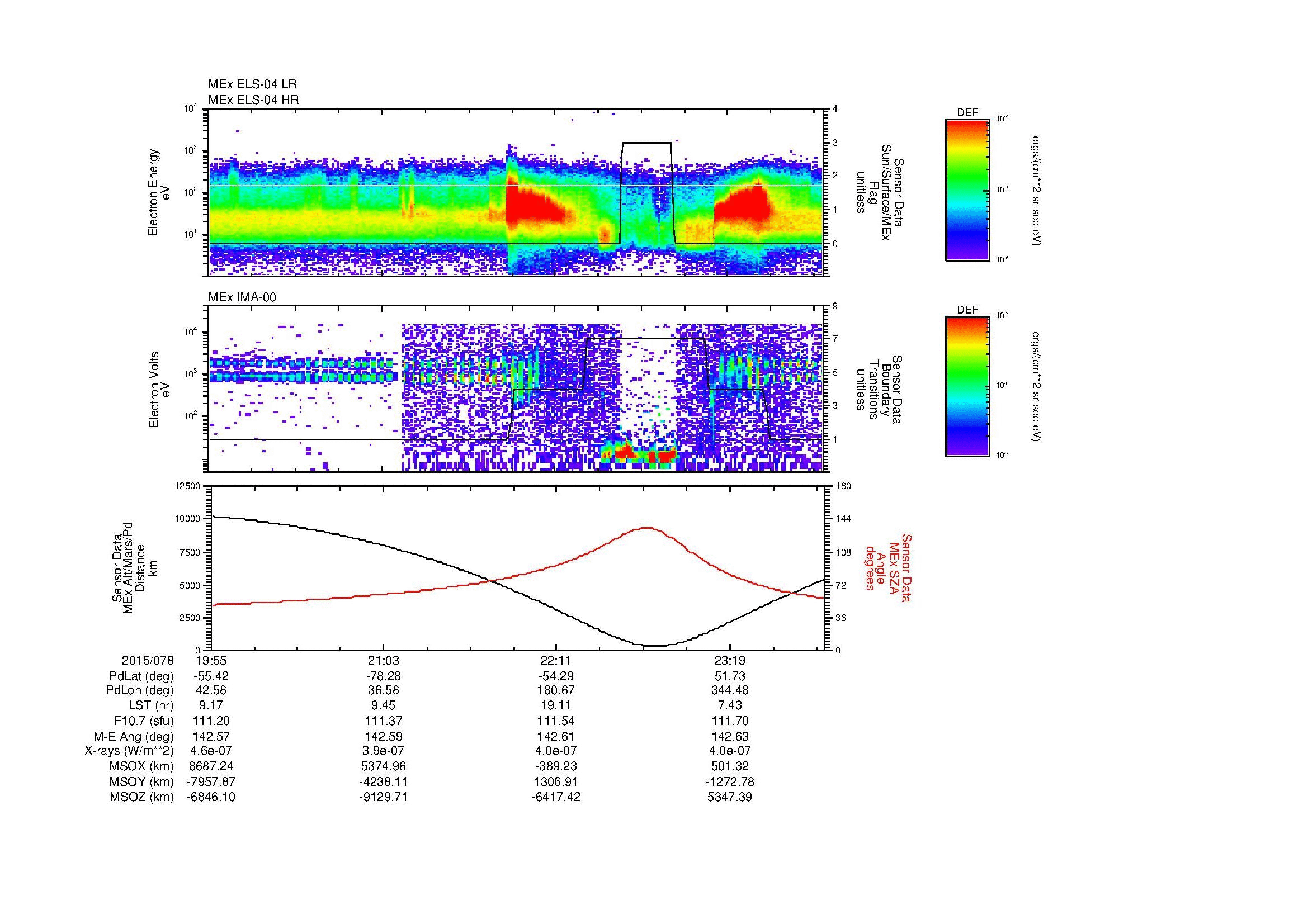1308x924 pixels.
Task: Click the peak of red SZA curve
Action: click(x=646, y=528)
